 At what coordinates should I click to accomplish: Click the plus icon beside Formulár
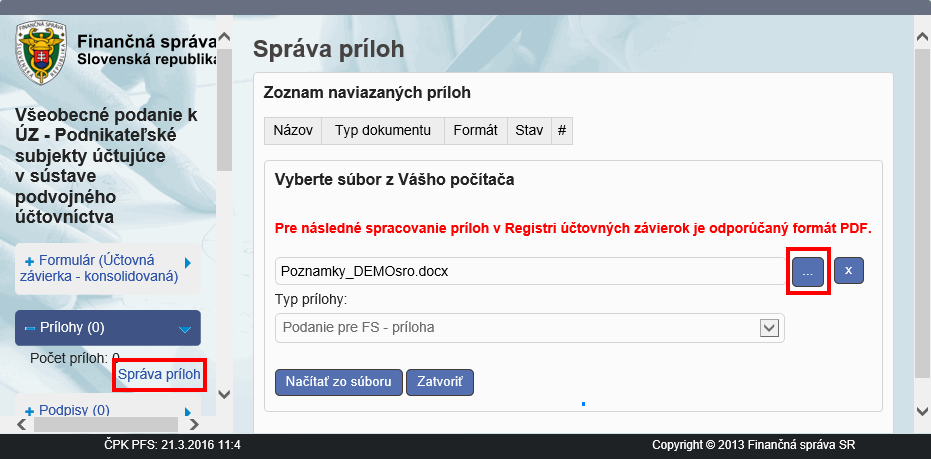point(29,261)
